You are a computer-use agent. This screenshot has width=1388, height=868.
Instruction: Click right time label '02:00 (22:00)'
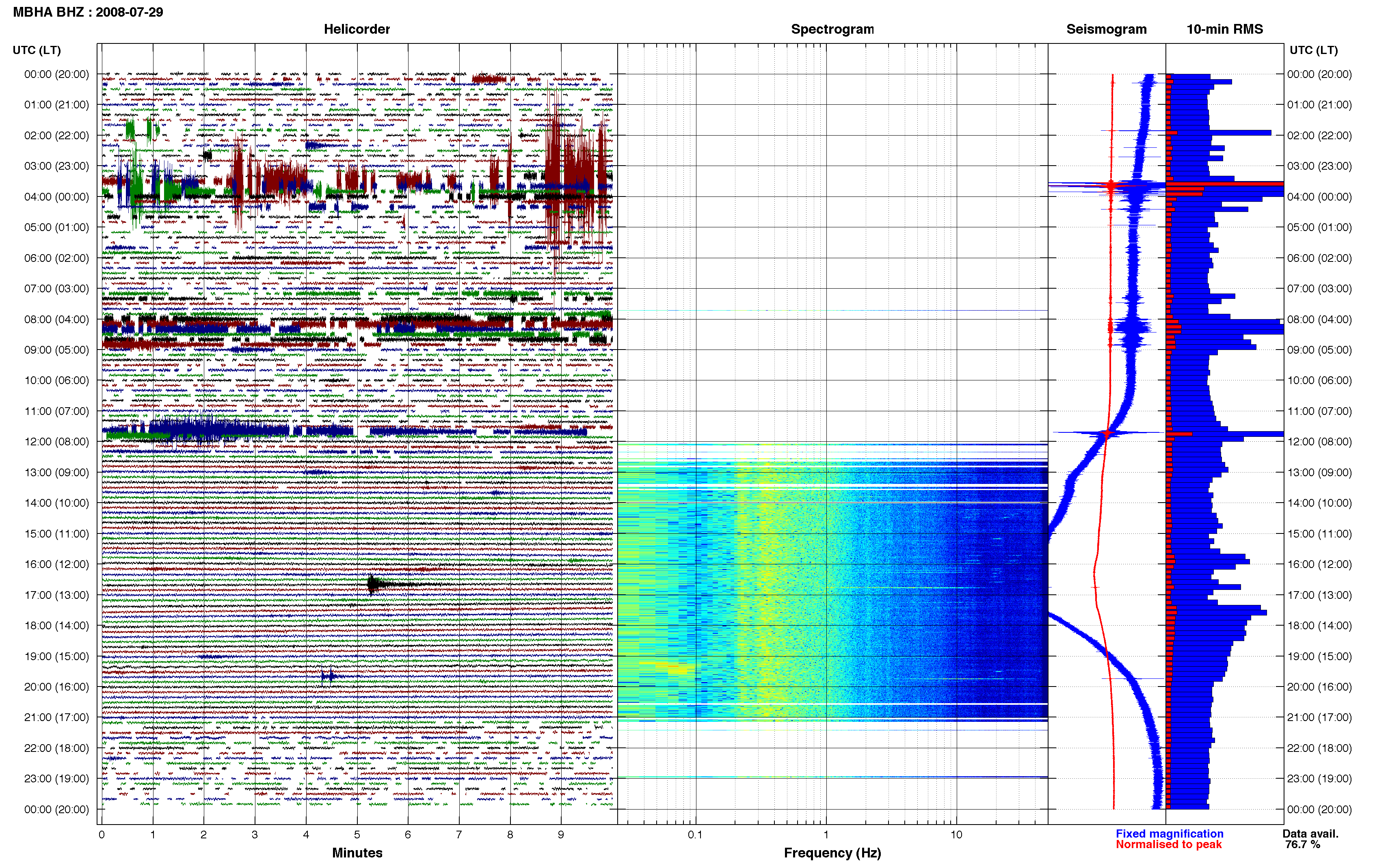click(1319, 136)
